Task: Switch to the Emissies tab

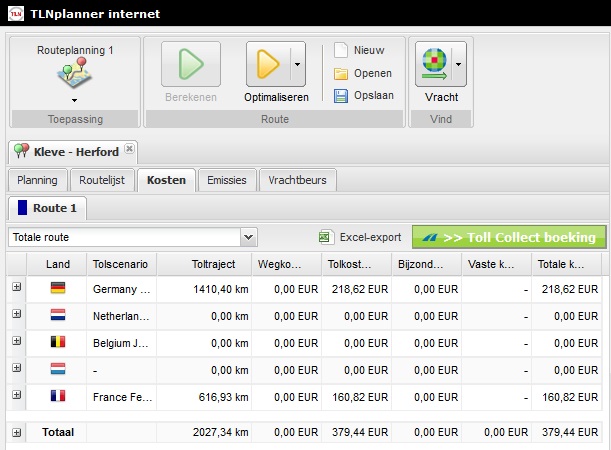Action: point(226,180)
